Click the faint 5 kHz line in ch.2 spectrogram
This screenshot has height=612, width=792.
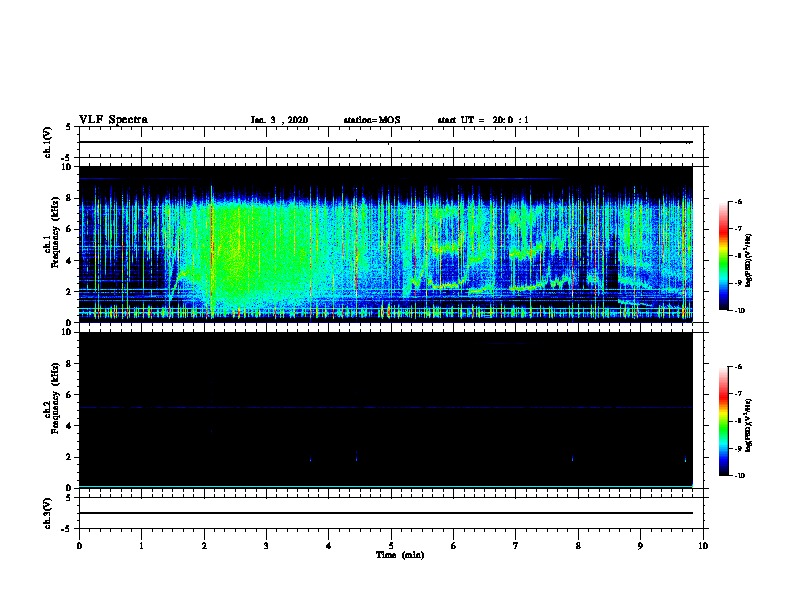tap(386, 407)
